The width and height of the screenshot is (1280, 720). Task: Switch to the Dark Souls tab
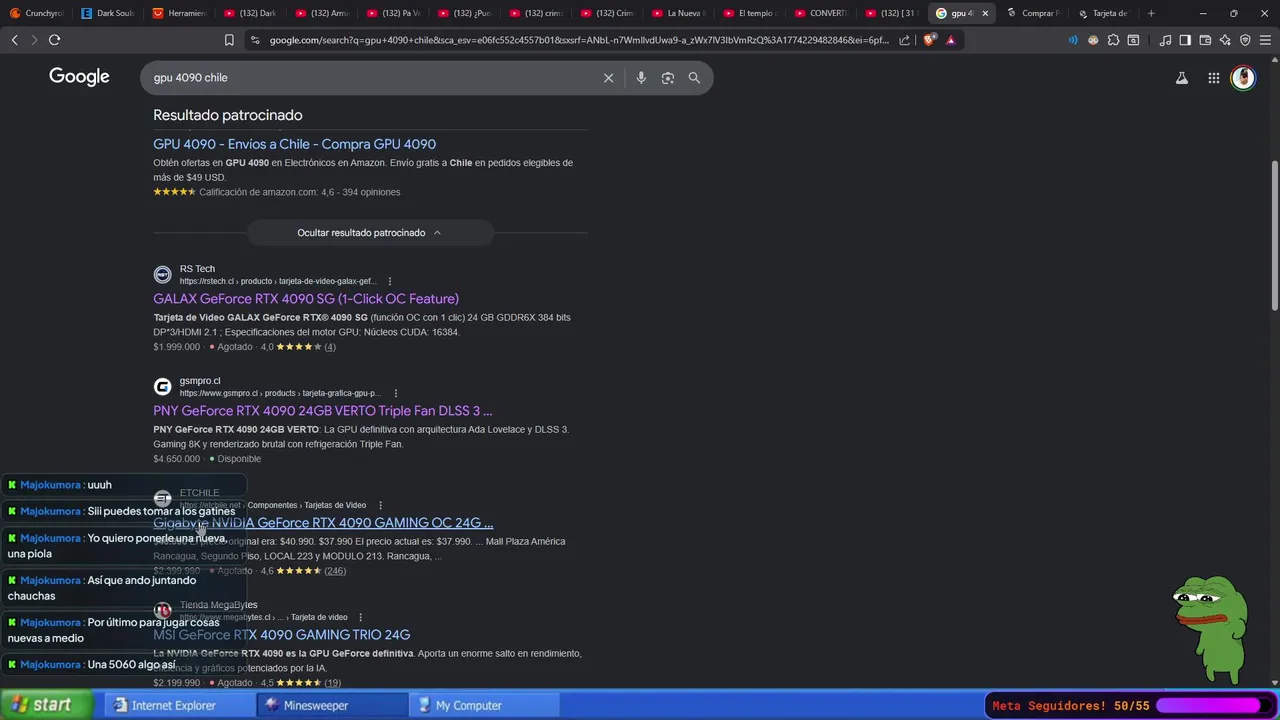pos(108,13)
